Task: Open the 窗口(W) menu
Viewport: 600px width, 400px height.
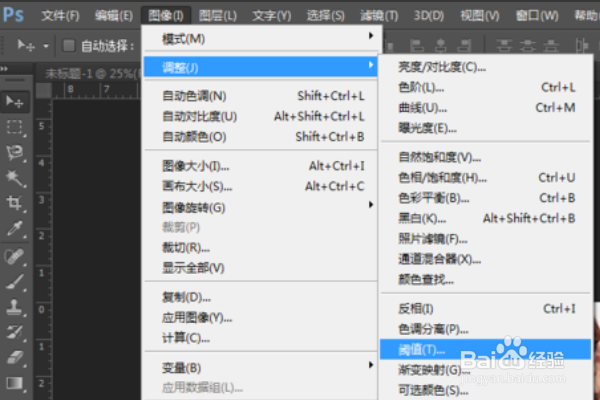Action: [537, 16]
